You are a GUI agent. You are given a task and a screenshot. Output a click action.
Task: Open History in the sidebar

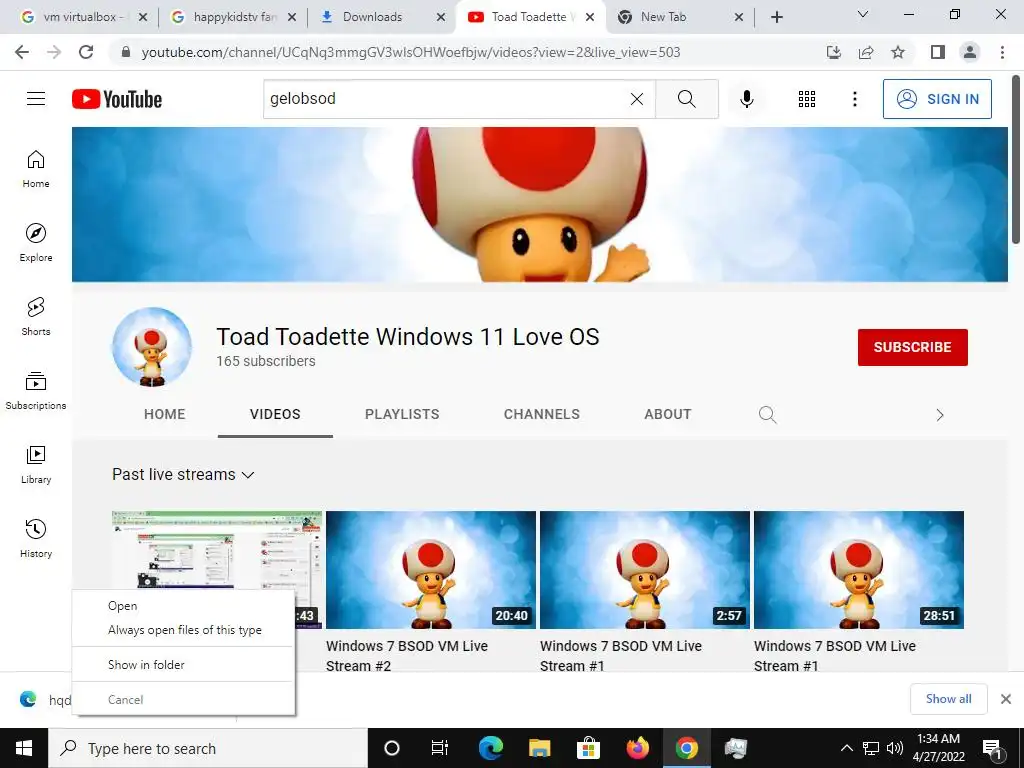click(36, 539)
